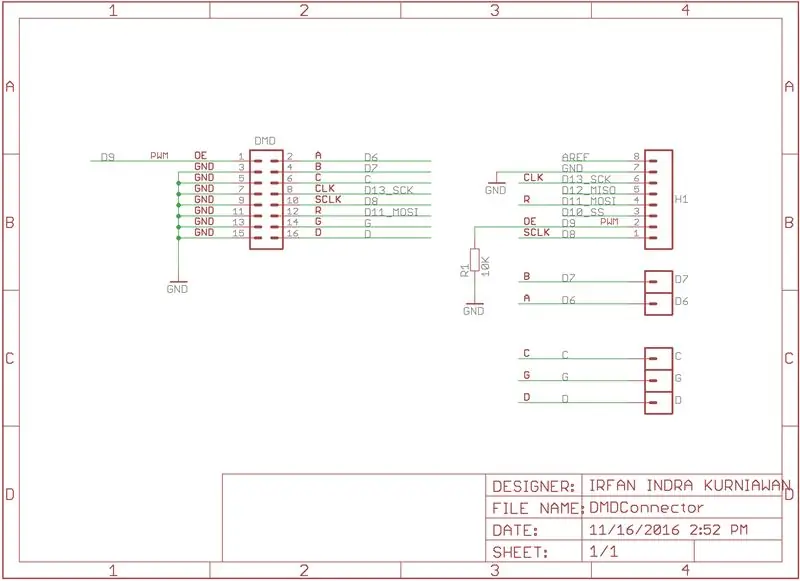The image size is (800, 581).
Task: Click the SHEET: field label
Action: tap(520, 552)
